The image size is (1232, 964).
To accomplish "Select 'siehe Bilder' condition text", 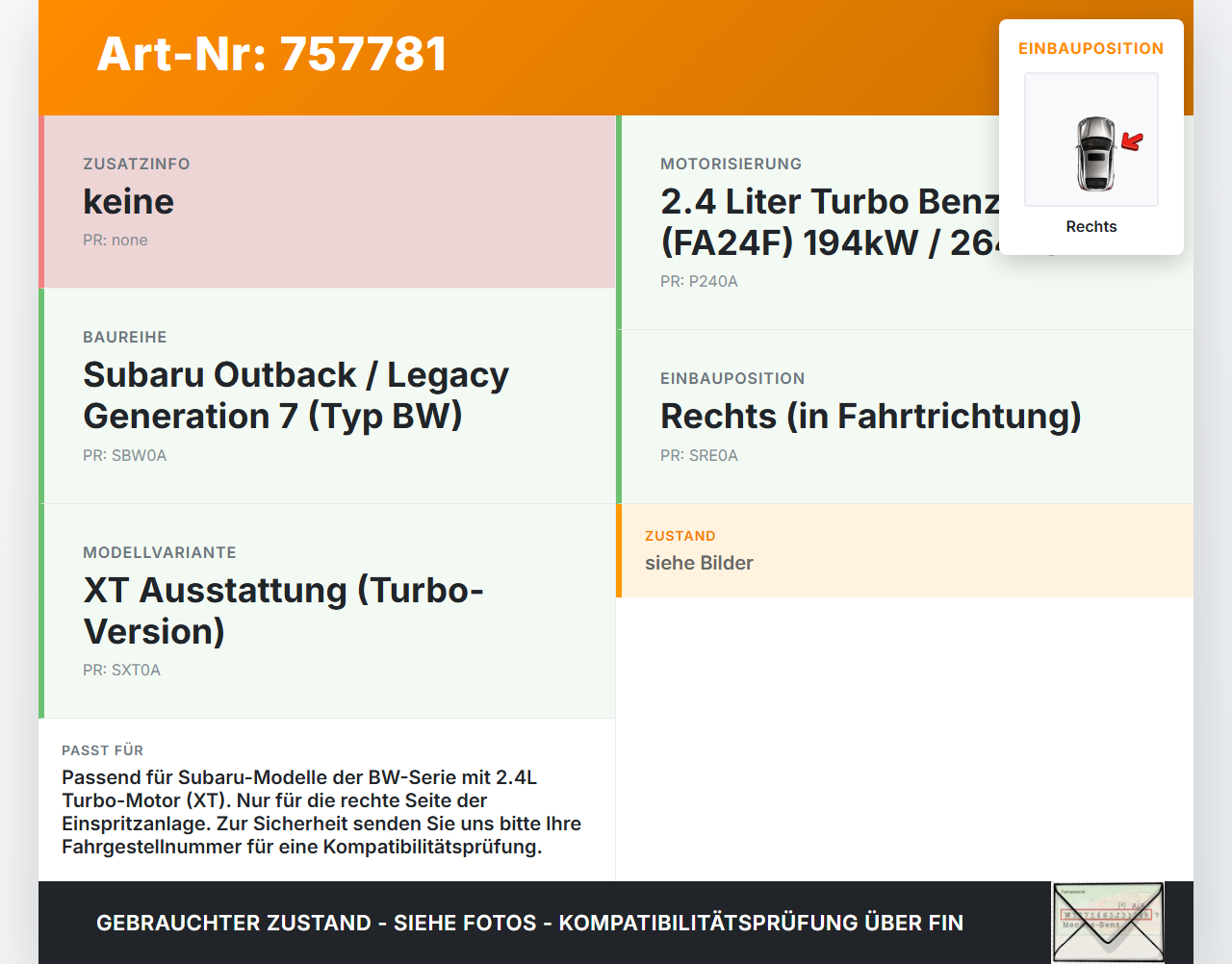I will [700, 564].
